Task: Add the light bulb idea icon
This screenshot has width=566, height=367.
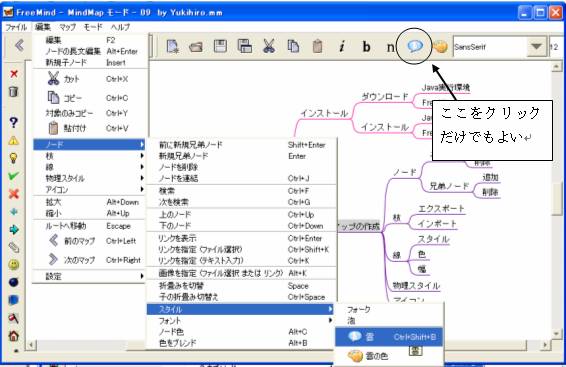Action: pos(13,158)
